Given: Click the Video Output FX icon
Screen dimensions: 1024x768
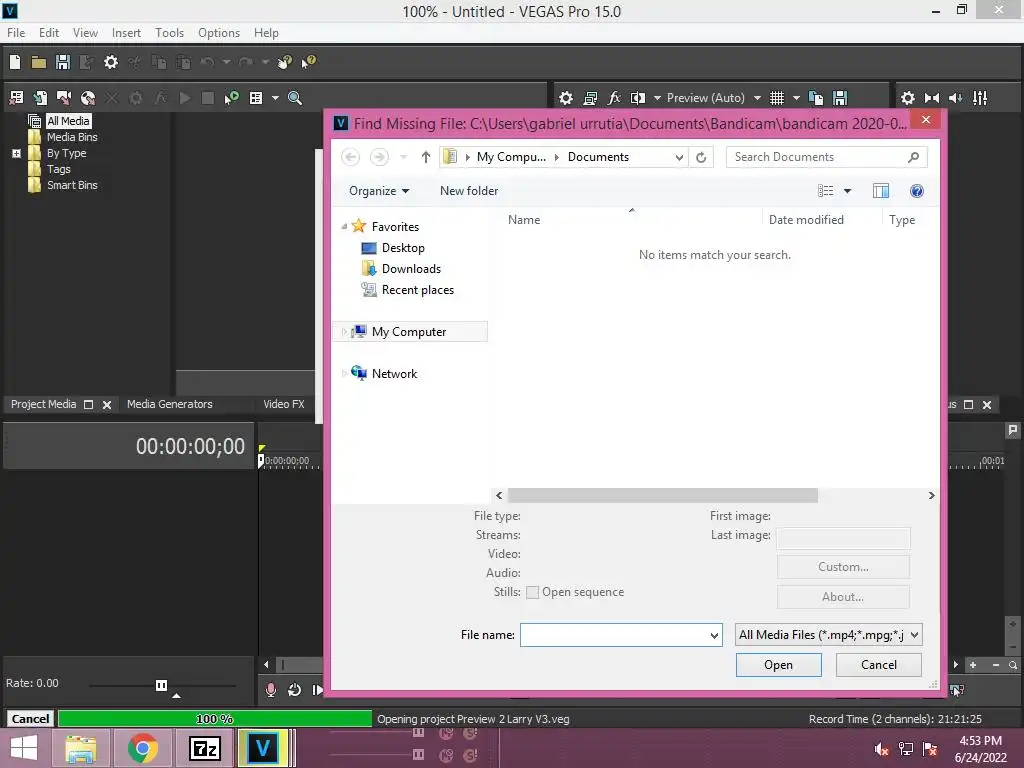Looking at the screenshot, I should (x=614, y=98).
